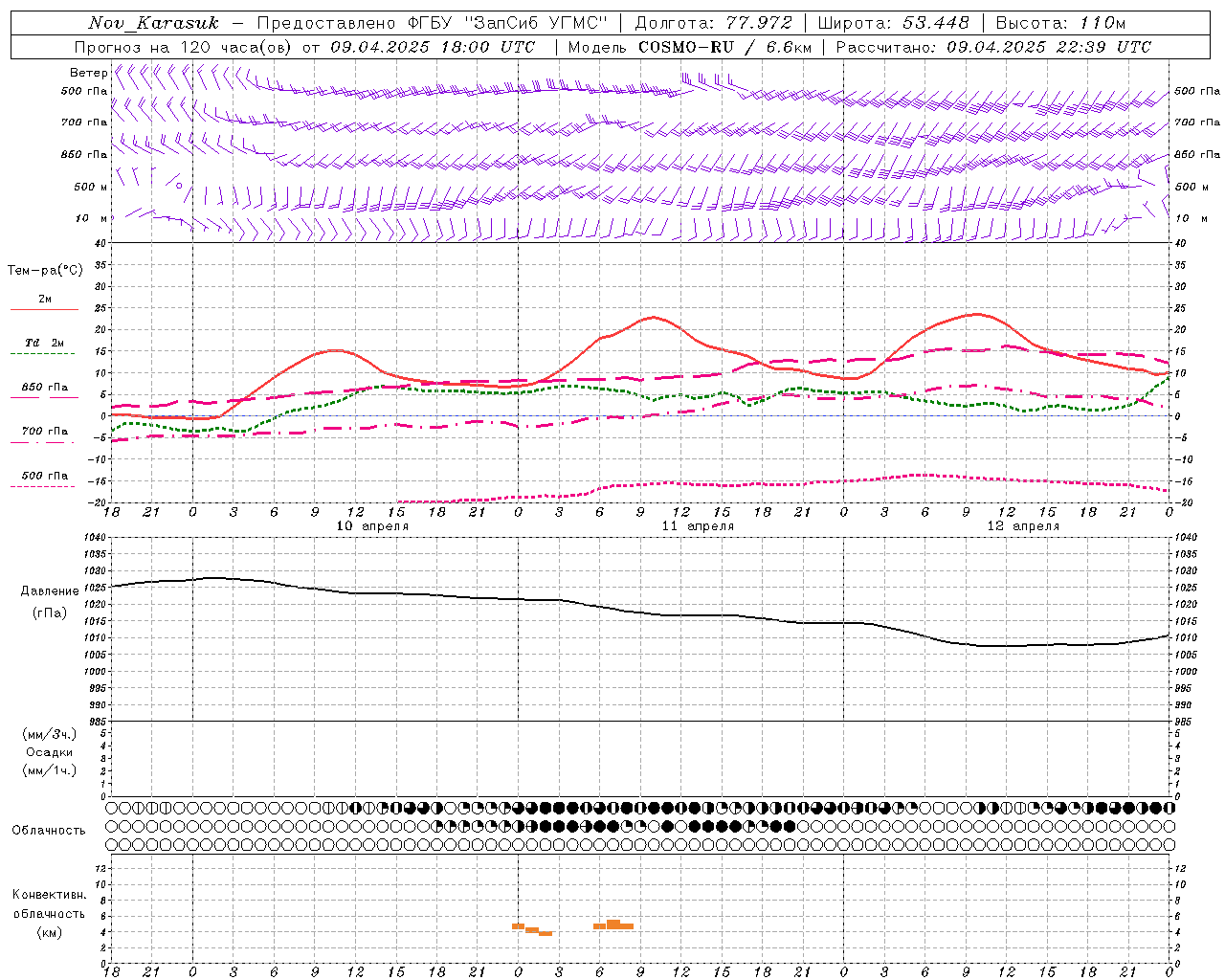The height and width of the screenshot is (980, 1225).
Task: Click the Конвективн. convective cloud label
Action: (x=49, y=895)
